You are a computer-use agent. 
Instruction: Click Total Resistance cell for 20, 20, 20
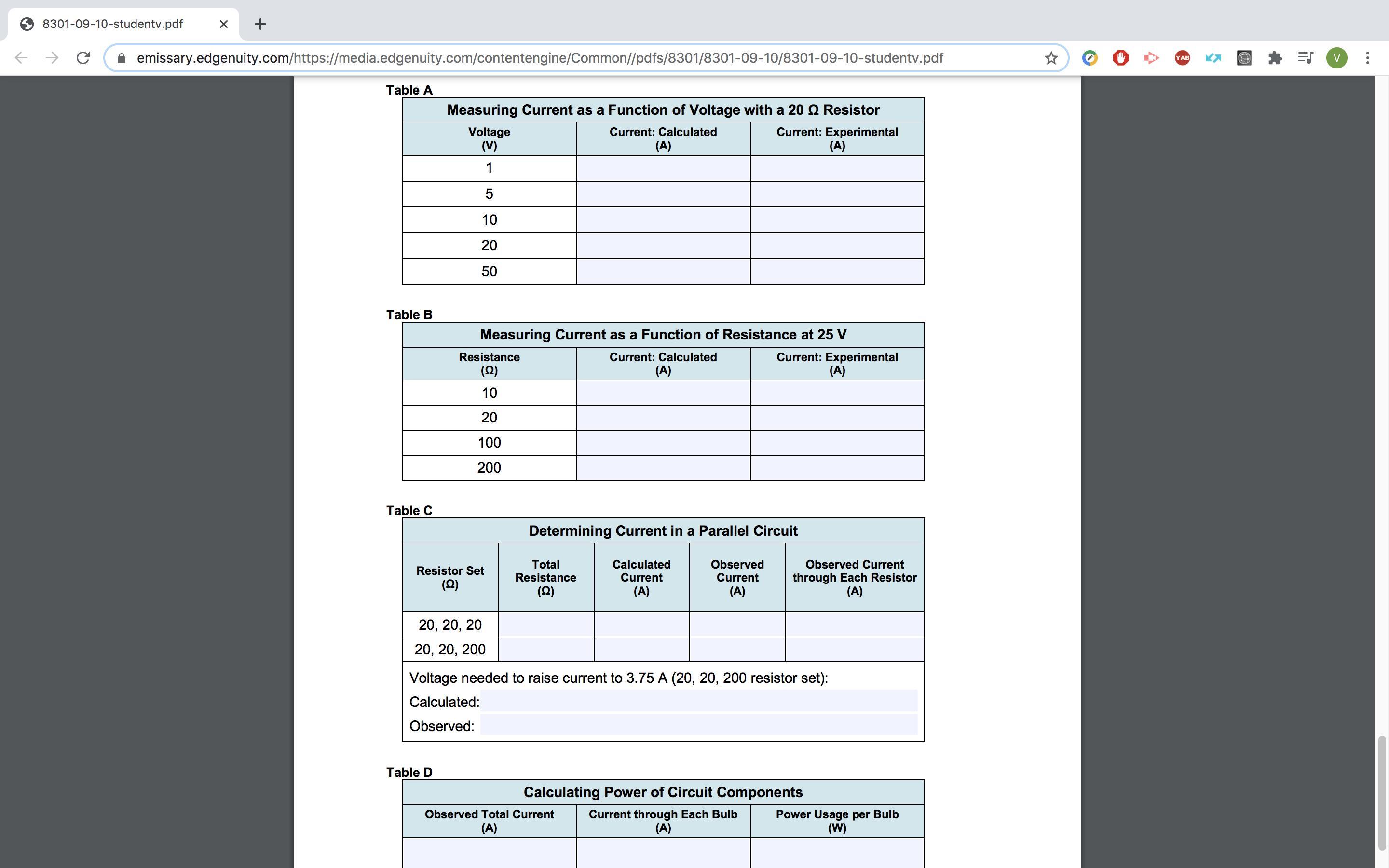click(545, 624)
